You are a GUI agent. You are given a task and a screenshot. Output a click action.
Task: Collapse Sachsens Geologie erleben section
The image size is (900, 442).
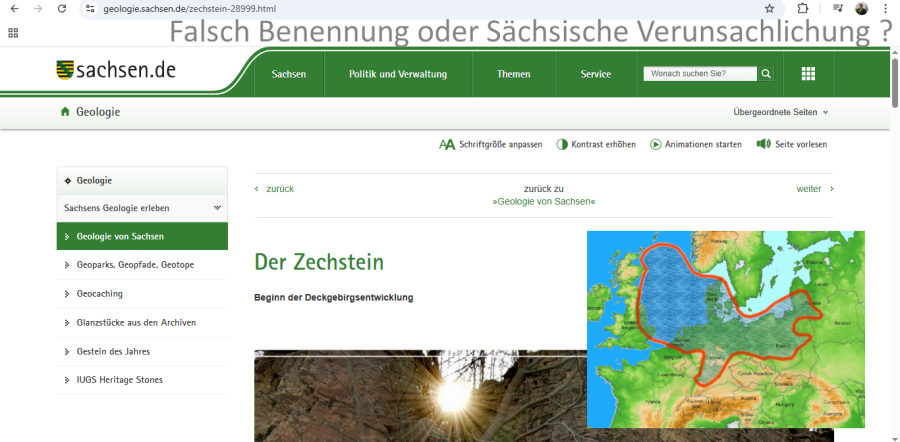[217, 208]
